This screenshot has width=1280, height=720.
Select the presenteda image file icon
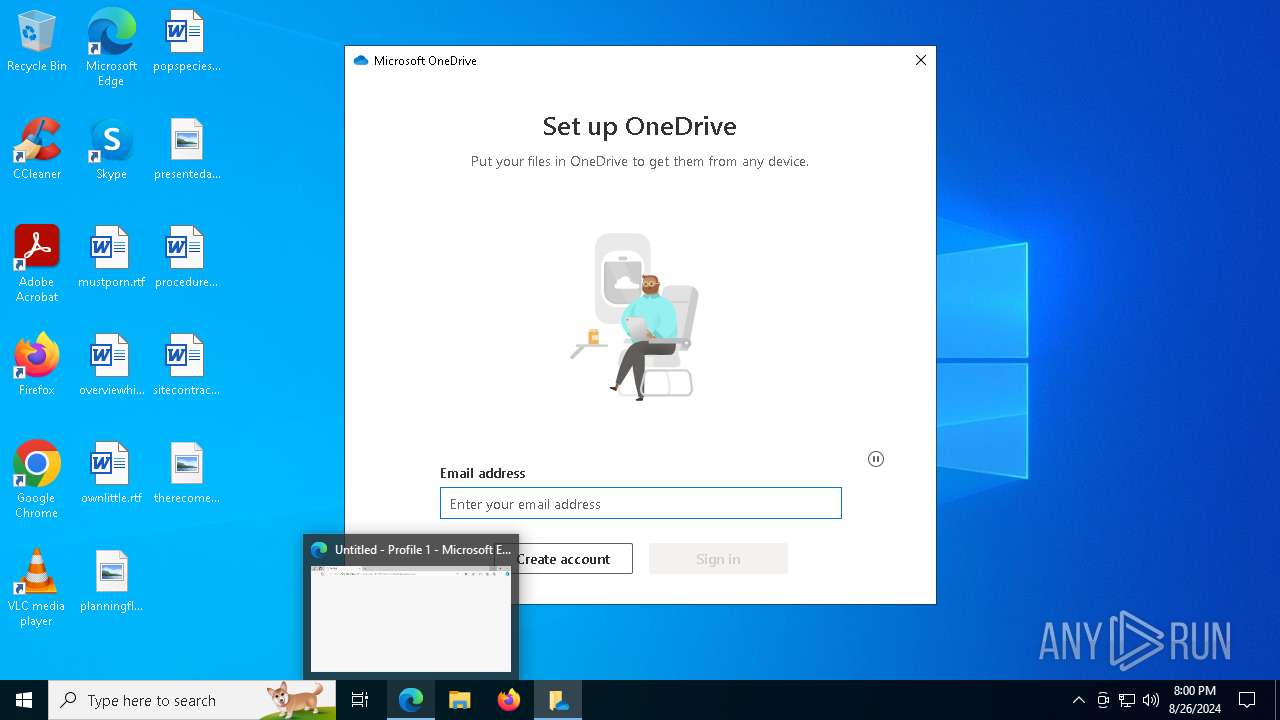(x=186, y=150)
